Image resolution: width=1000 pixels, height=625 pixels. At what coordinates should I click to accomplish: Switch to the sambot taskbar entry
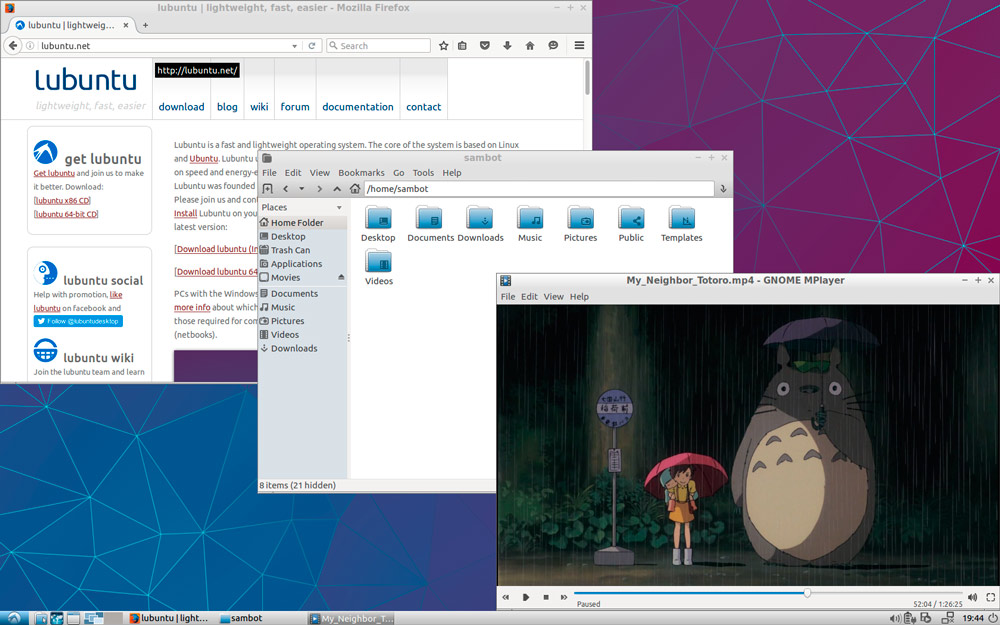(x=241, y=618)
